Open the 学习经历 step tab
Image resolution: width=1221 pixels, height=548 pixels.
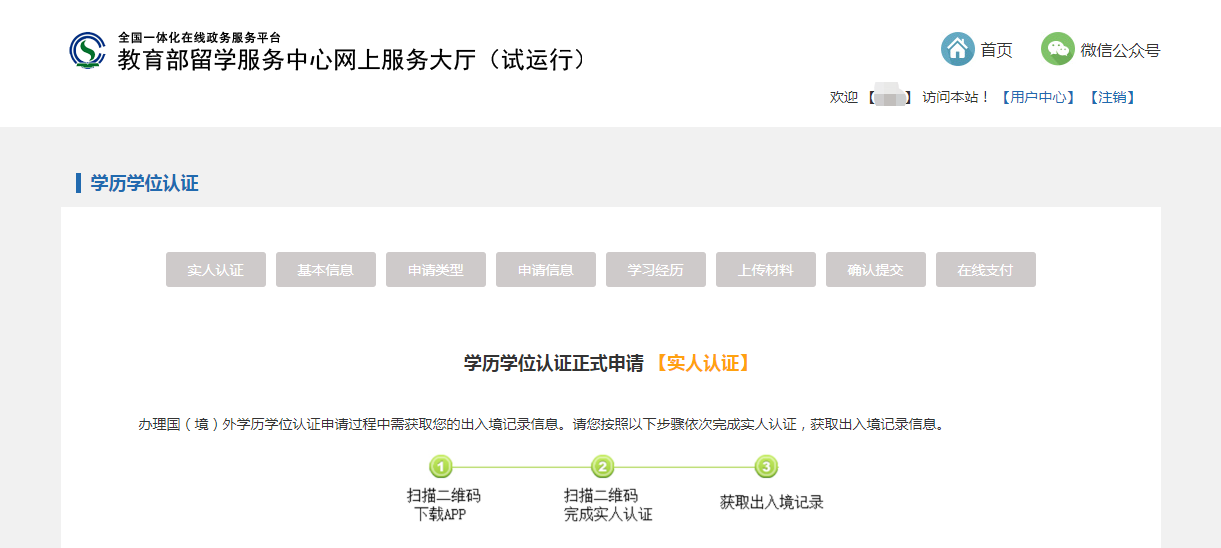(x=656, y=270)
